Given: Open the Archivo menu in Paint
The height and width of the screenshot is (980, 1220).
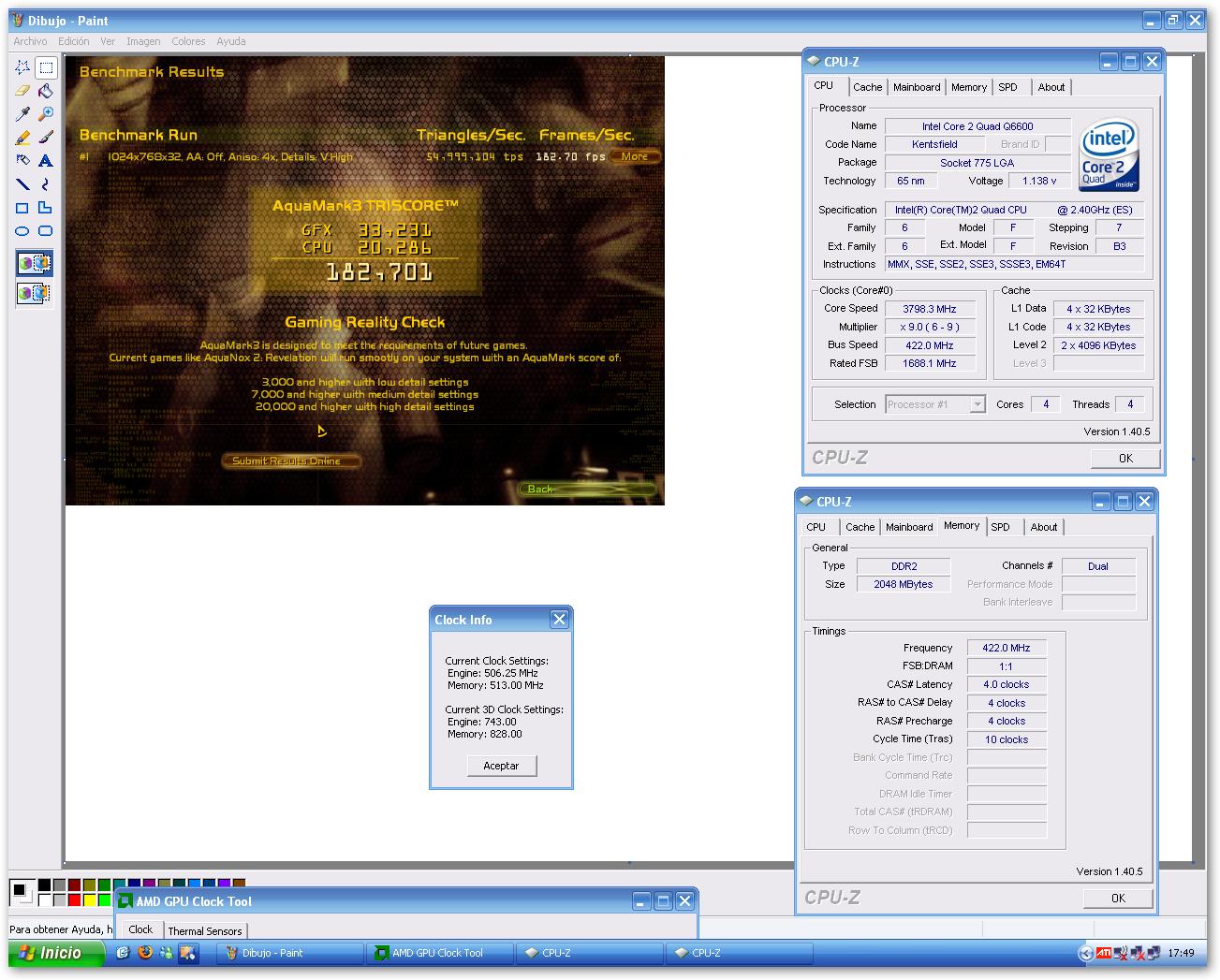Looking at the screenshot, I should click(30, 41).
